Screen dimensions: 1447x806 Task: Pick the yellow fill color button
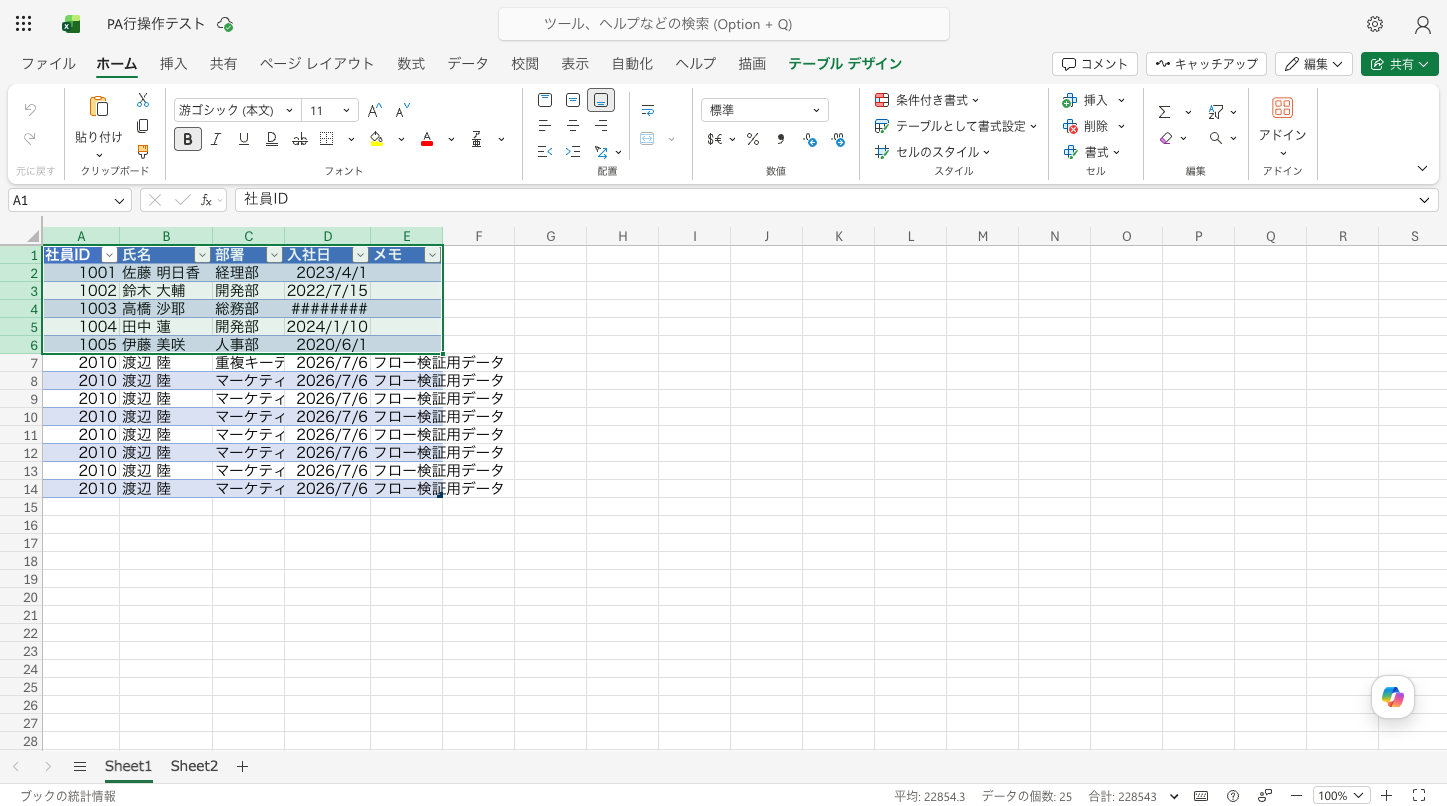pos(376,139)
